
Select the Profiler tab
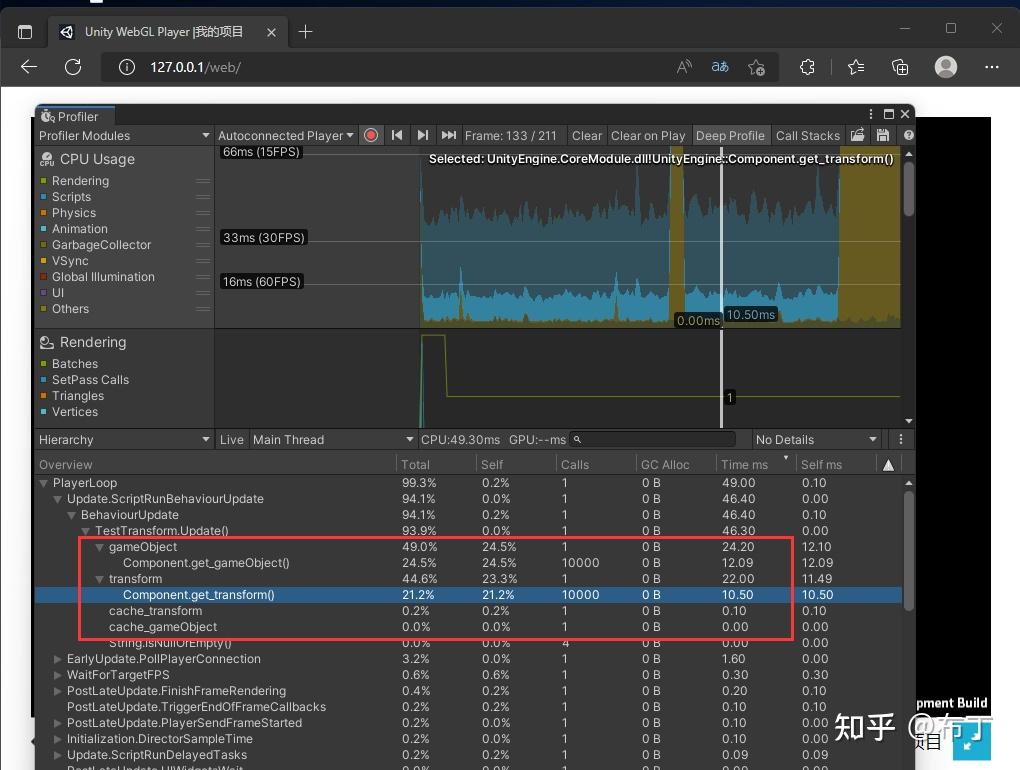click(75, 116)
